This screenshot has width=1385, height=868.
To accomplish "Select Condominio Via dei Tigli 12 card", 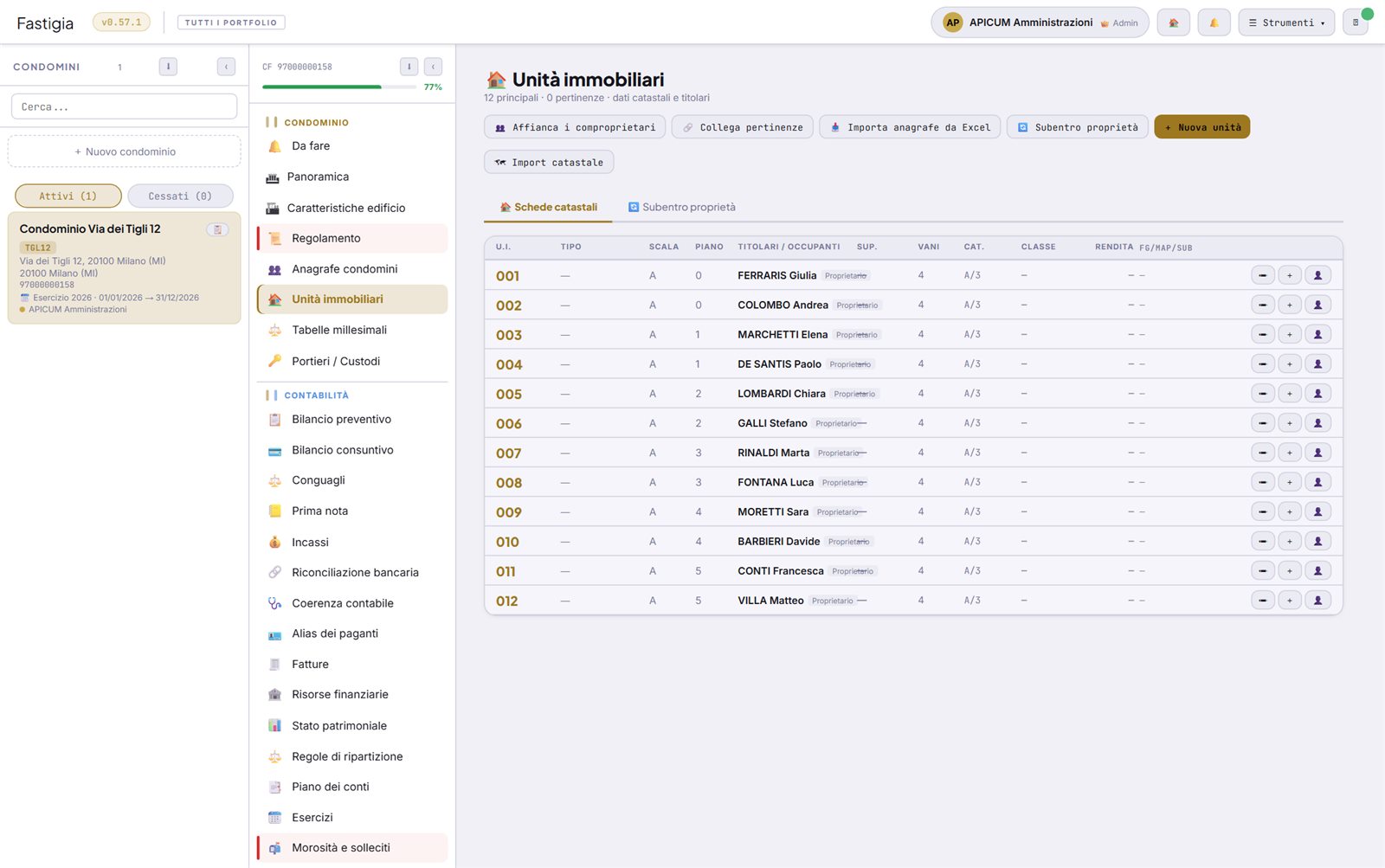I will tap(124, 268).
